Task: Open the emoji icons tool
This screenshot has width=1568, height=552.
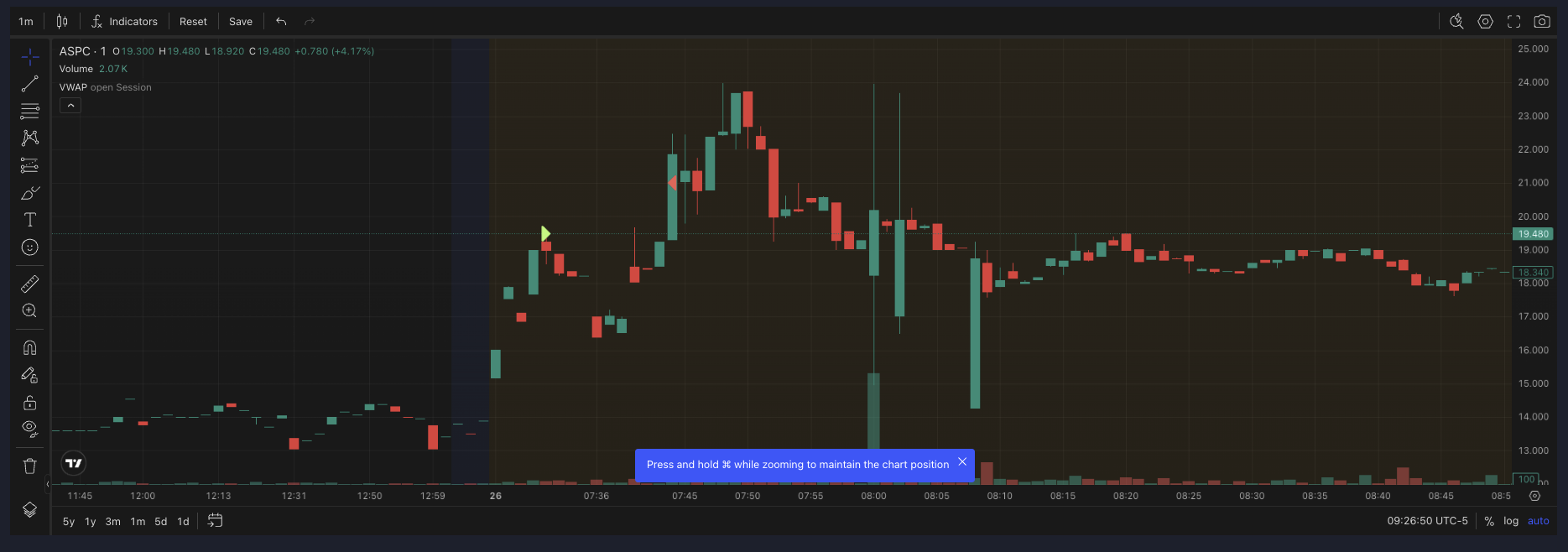Action: pos(29,247)
